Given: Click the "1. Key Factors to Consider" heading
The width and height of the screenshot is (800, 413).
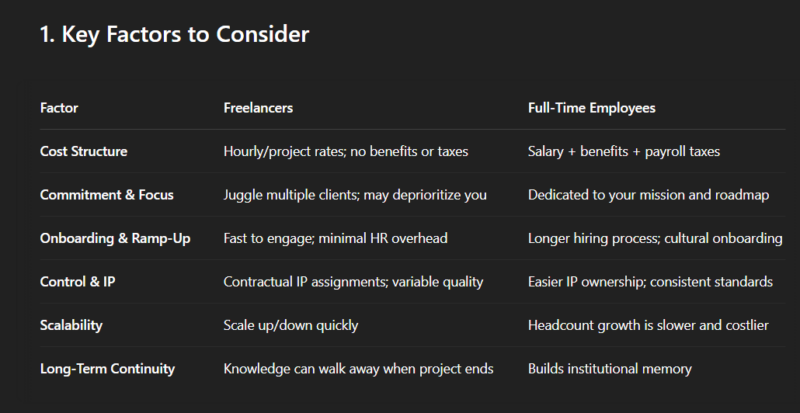Looking at the screenshot, I should point(174,35).
